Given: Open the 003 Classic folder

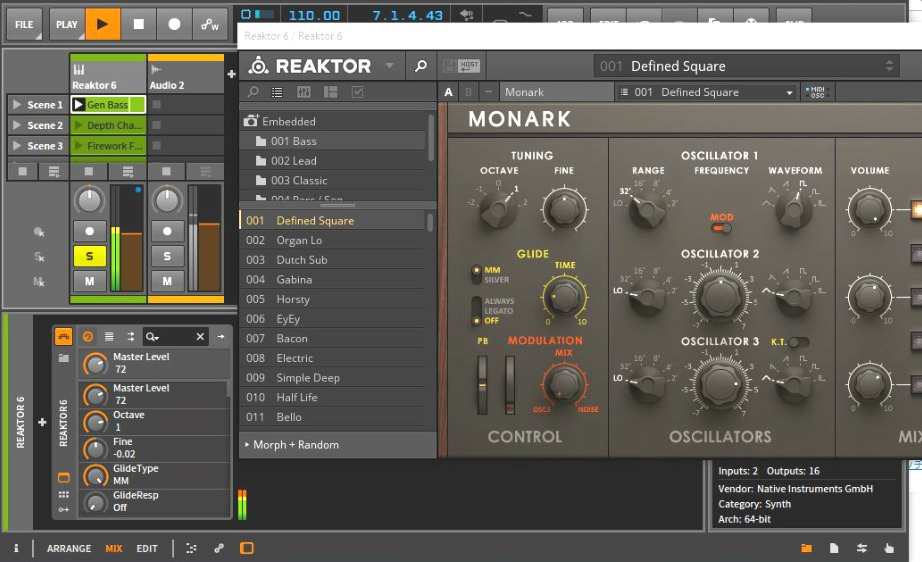Looking at the screenshot, I should (333, 180).
